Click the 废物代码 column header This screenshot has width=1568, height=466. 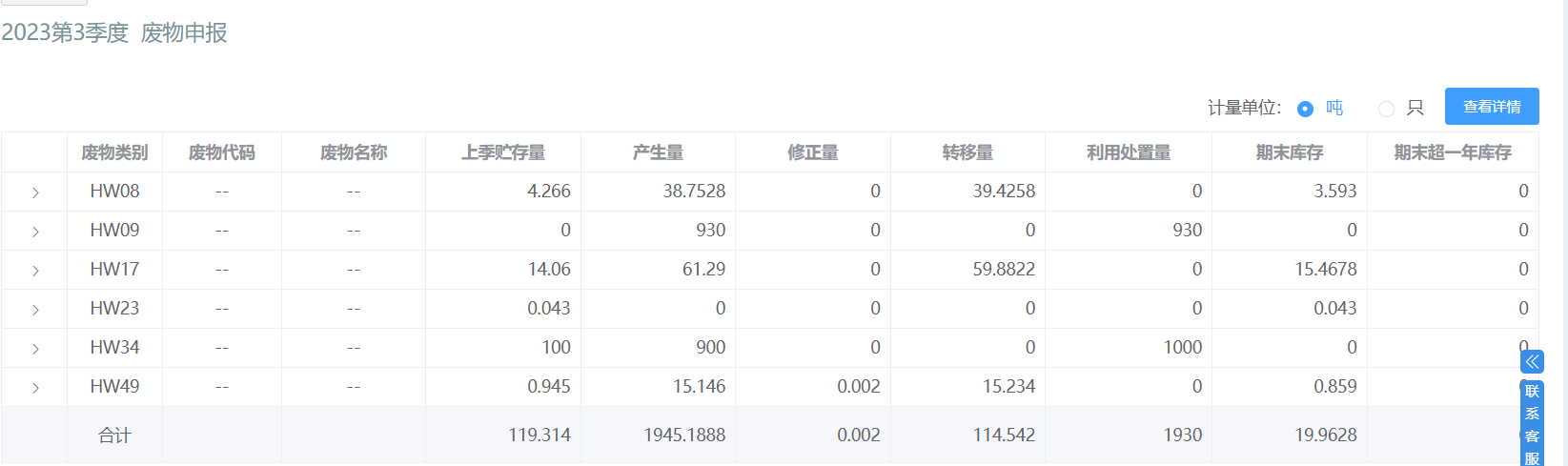pyautogui.click(x=222, y=152)
